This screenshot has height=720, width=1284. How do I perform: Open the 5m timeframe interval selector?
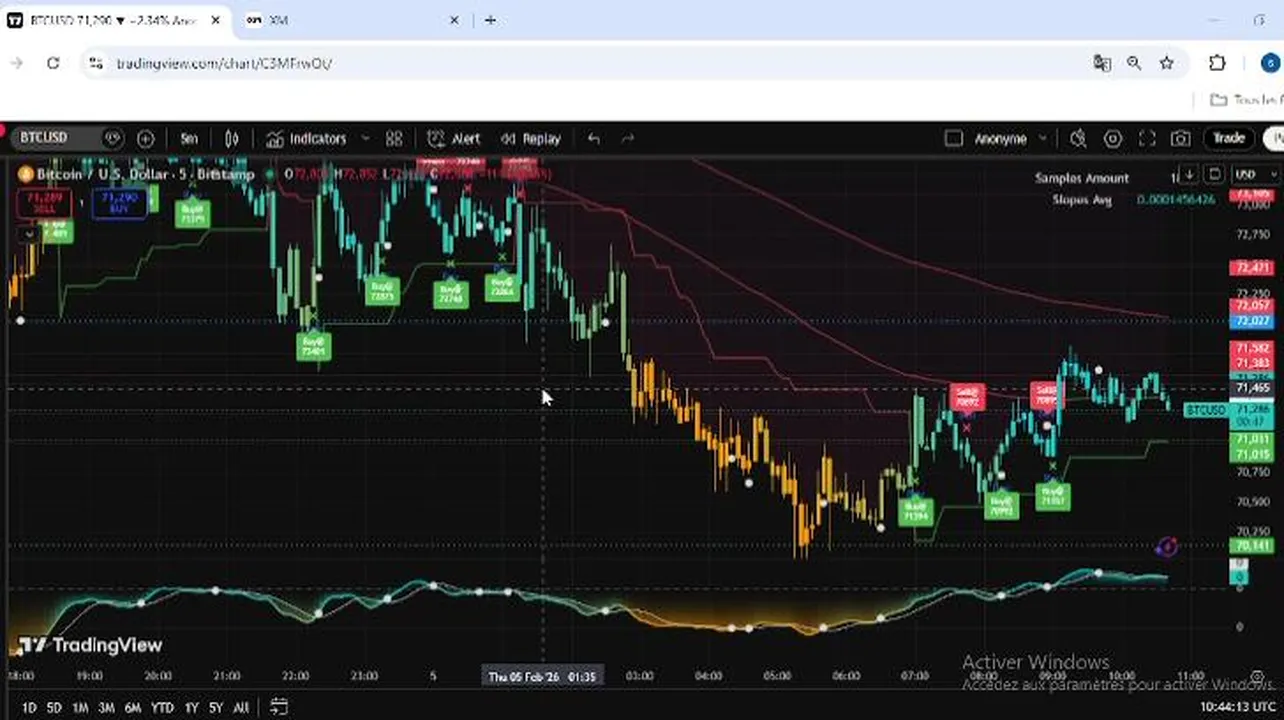pyautogui.click(x=189, y=139)
